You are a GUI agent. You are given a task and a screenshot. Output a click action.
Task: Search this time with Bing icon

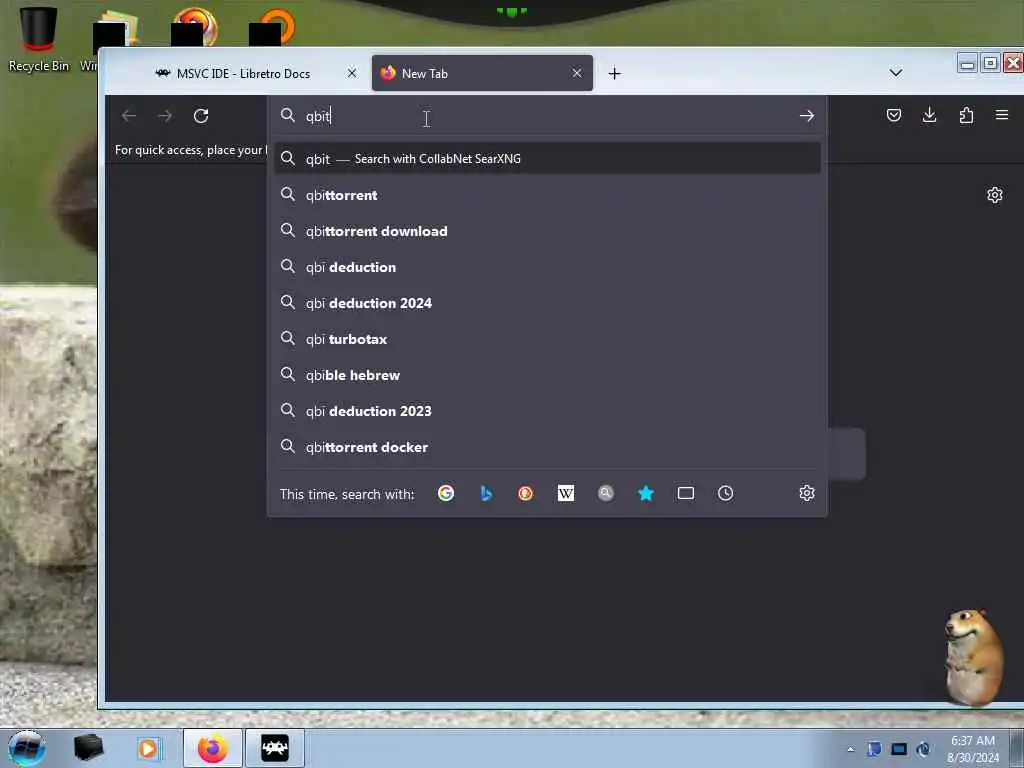[486, 493]
